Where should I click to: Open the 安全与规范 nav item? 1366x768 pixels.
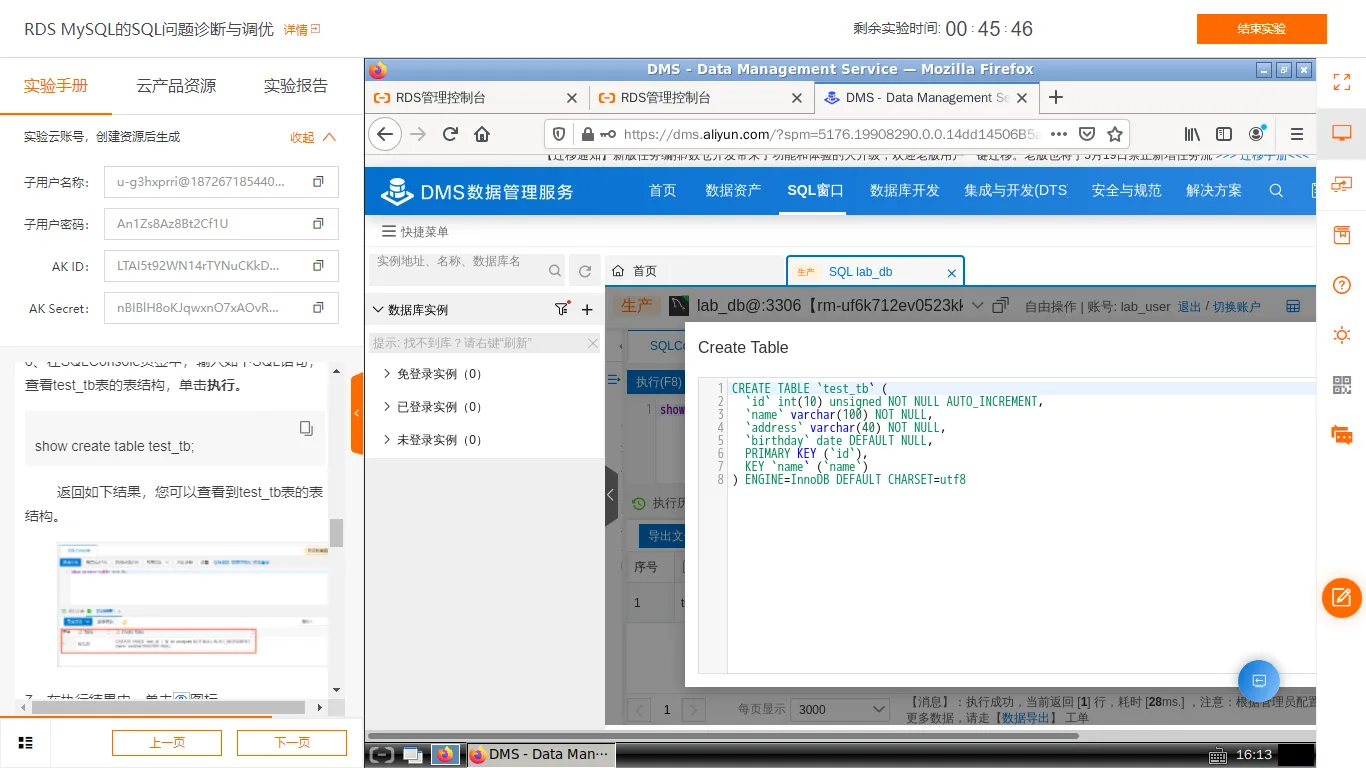pos(1127,190)
